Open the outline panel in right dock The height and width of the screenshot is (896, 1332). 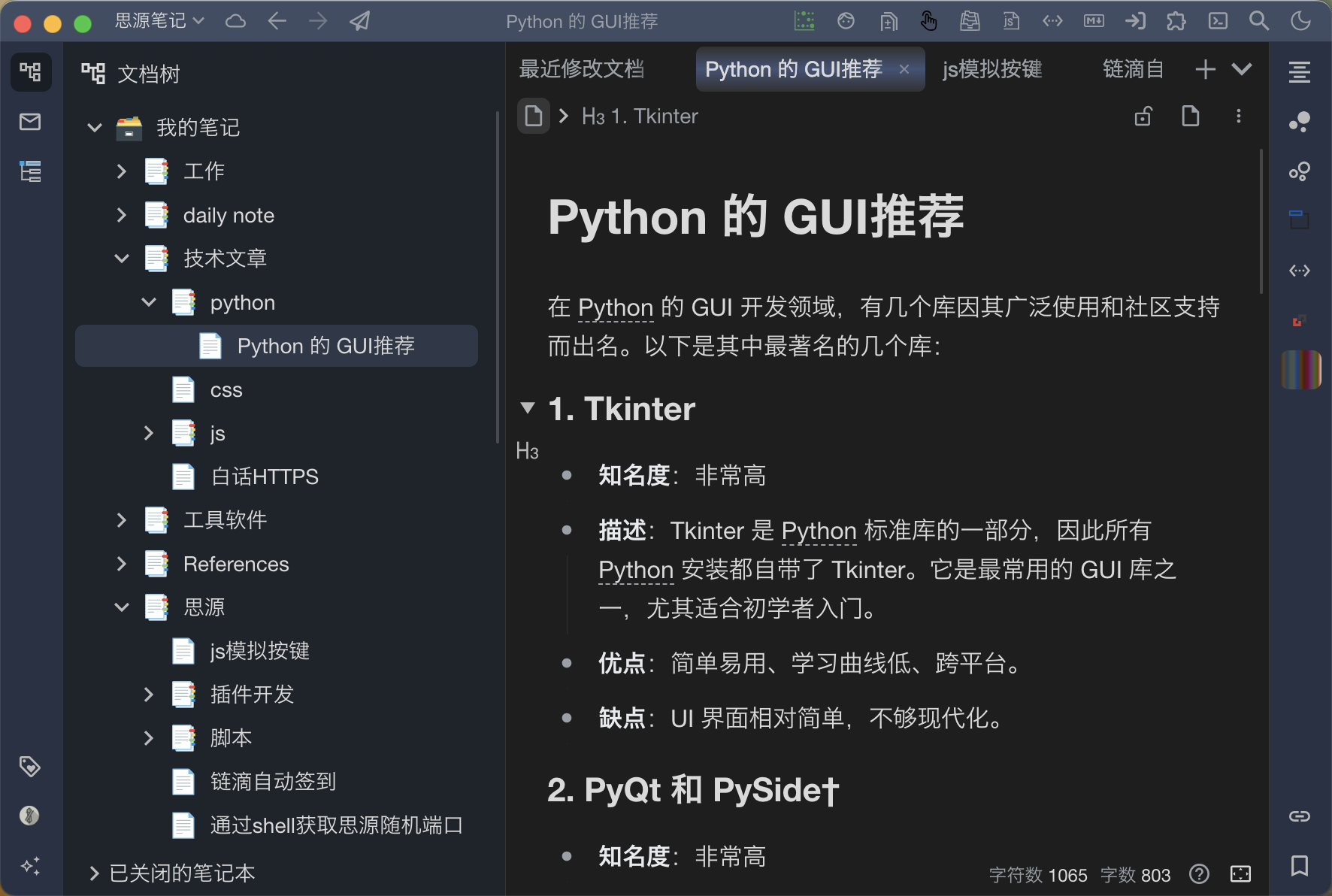click(x=1300, y=72)
